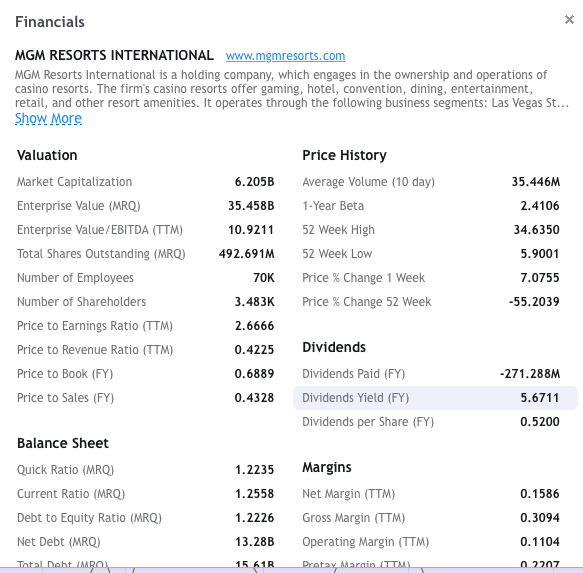Select the Price to Book (FY) row

point(145,374)
